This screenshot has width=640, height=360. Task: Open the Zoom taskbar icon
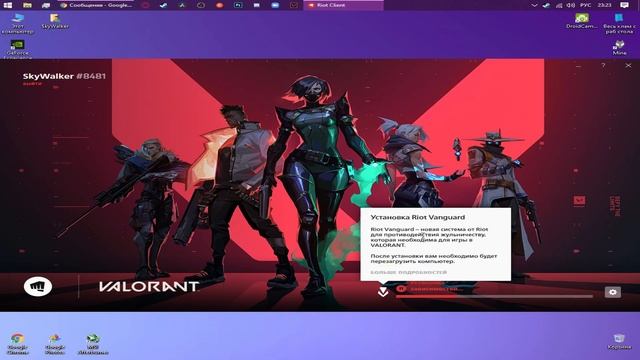[275, 5]
